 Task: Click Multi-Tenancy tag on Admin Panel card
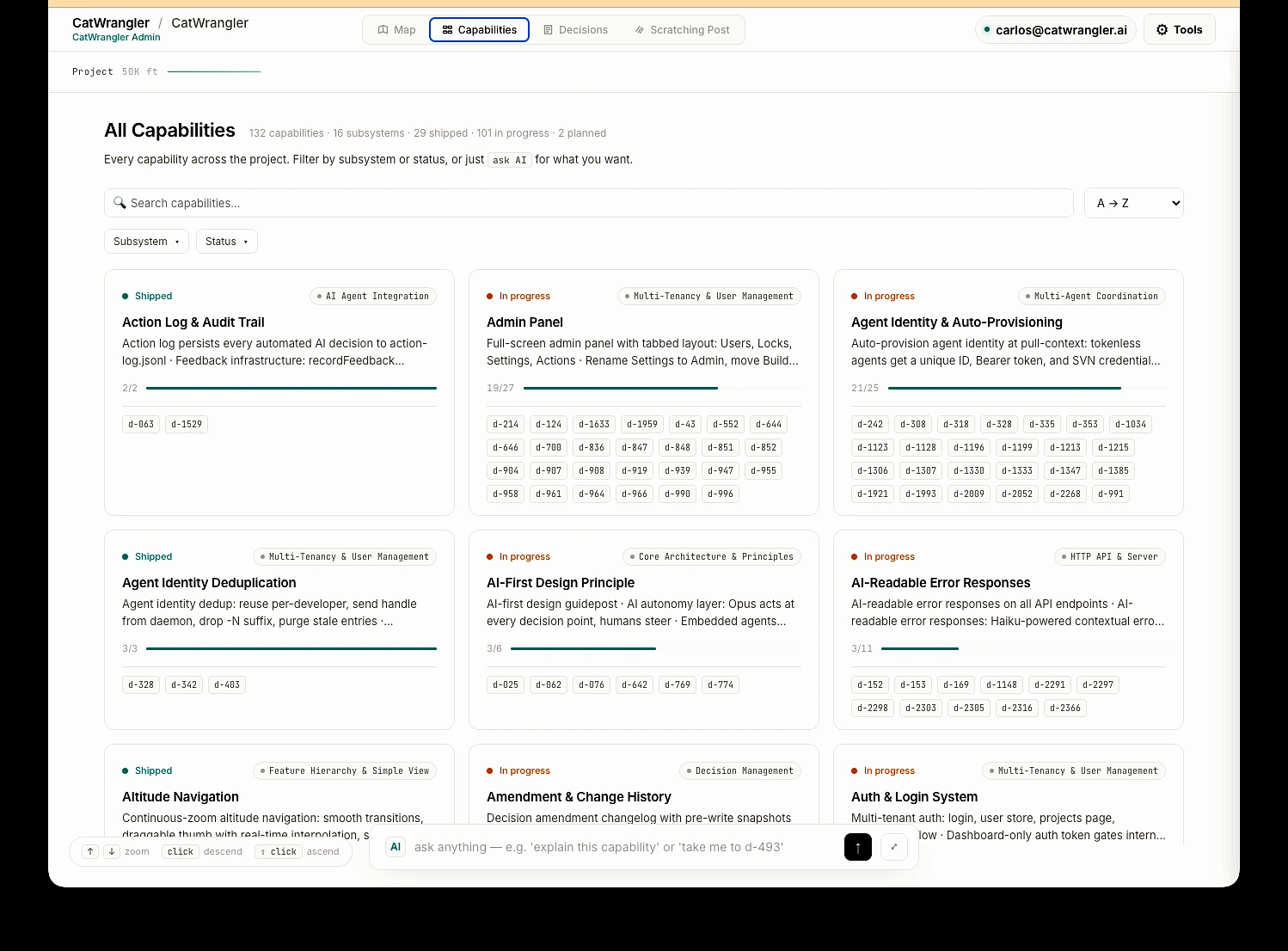(x=709, y=296)
